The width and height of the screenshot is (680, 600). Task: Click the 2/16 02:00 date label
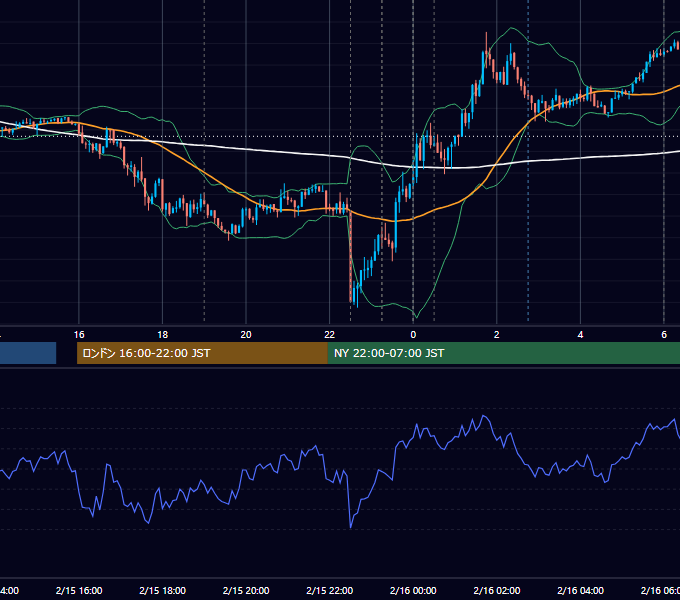pos(497,590)
